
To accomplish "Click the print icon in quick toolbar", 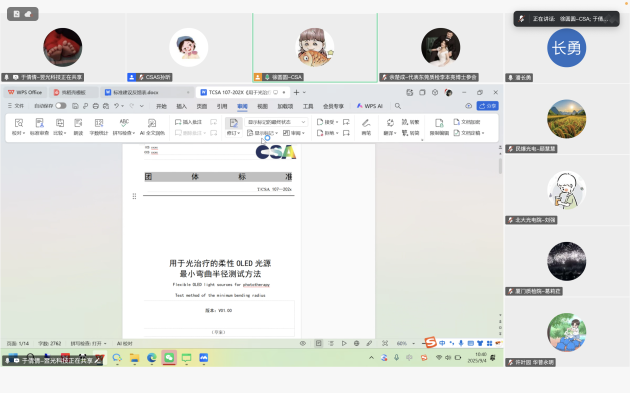I will point(96,106).
